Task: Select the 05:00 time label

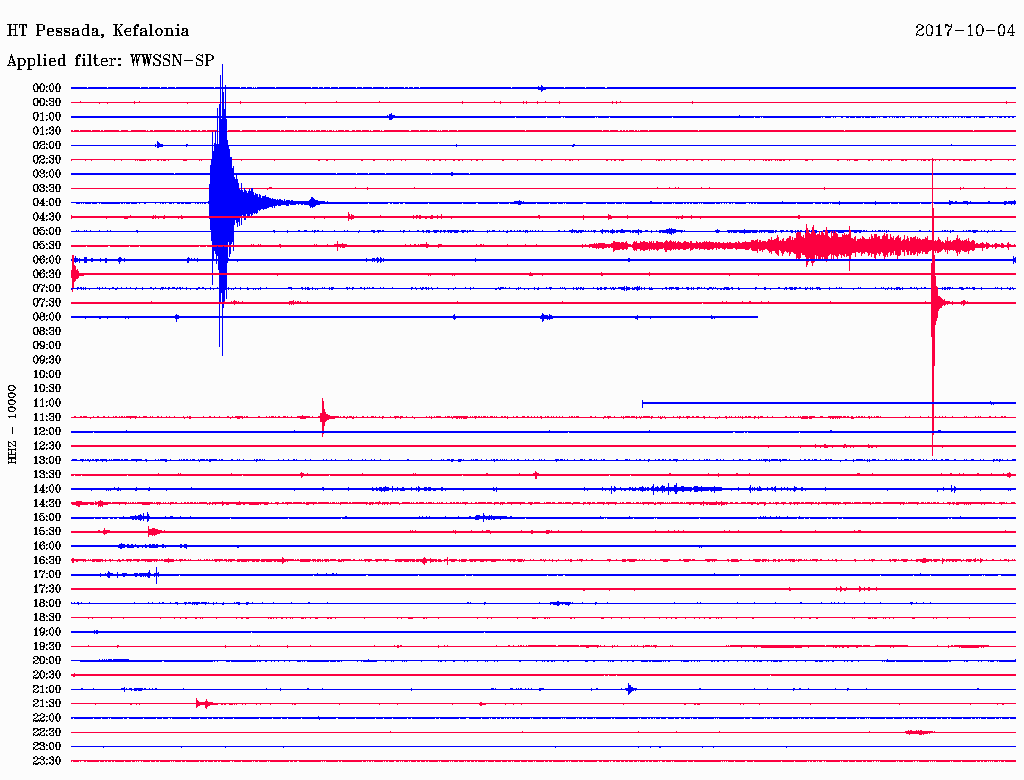Action: click(47, 231)
